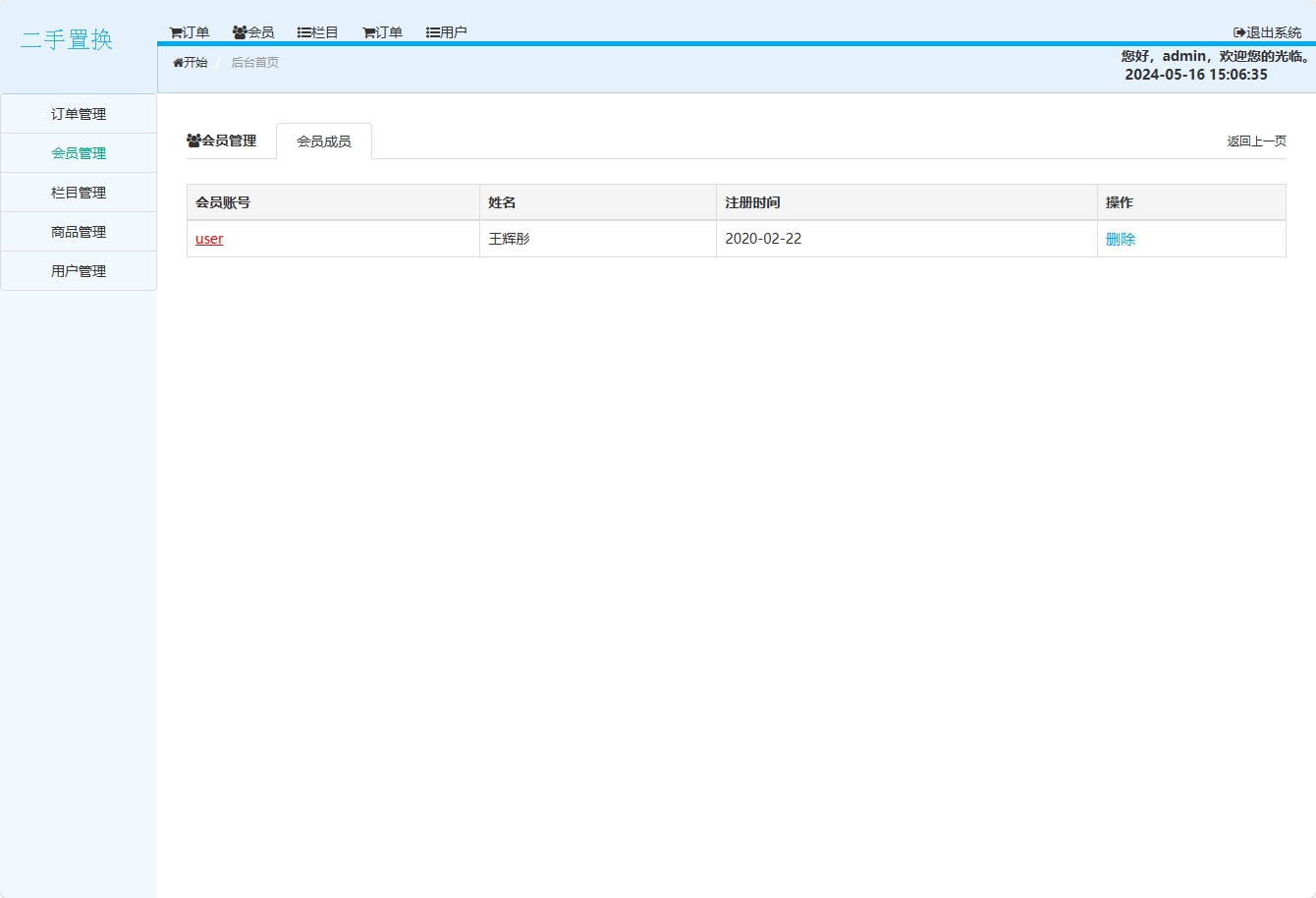Switch to the 会员成员 tab

tap(323, 141)
